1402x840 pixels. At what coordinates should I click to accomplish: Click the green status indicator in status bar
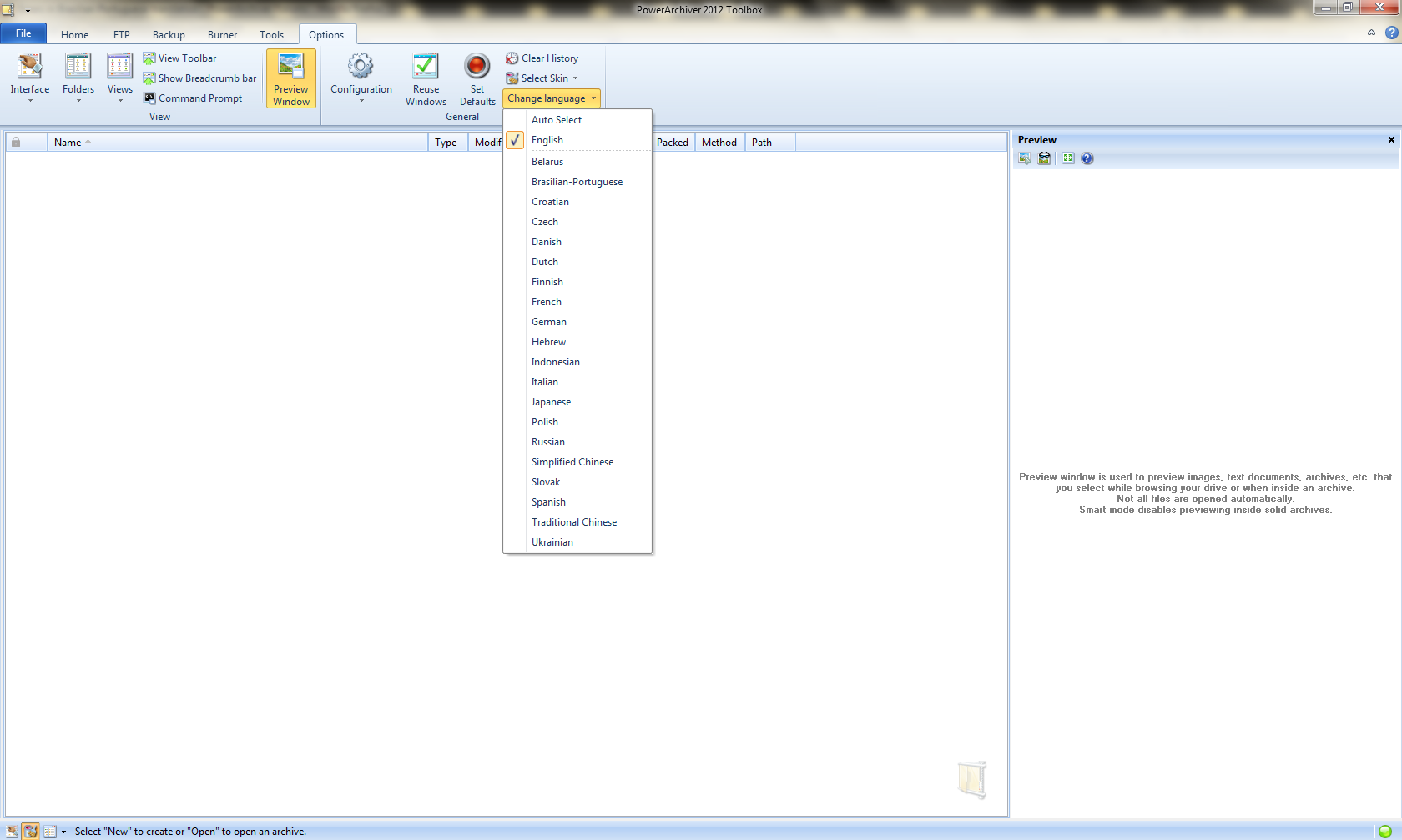click(x=1384, y=832)
